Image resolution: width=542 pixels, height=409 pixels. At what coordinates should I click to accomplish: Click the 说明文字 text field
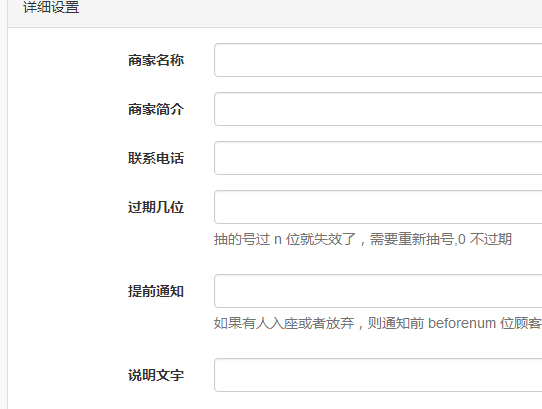pos(378,375)
